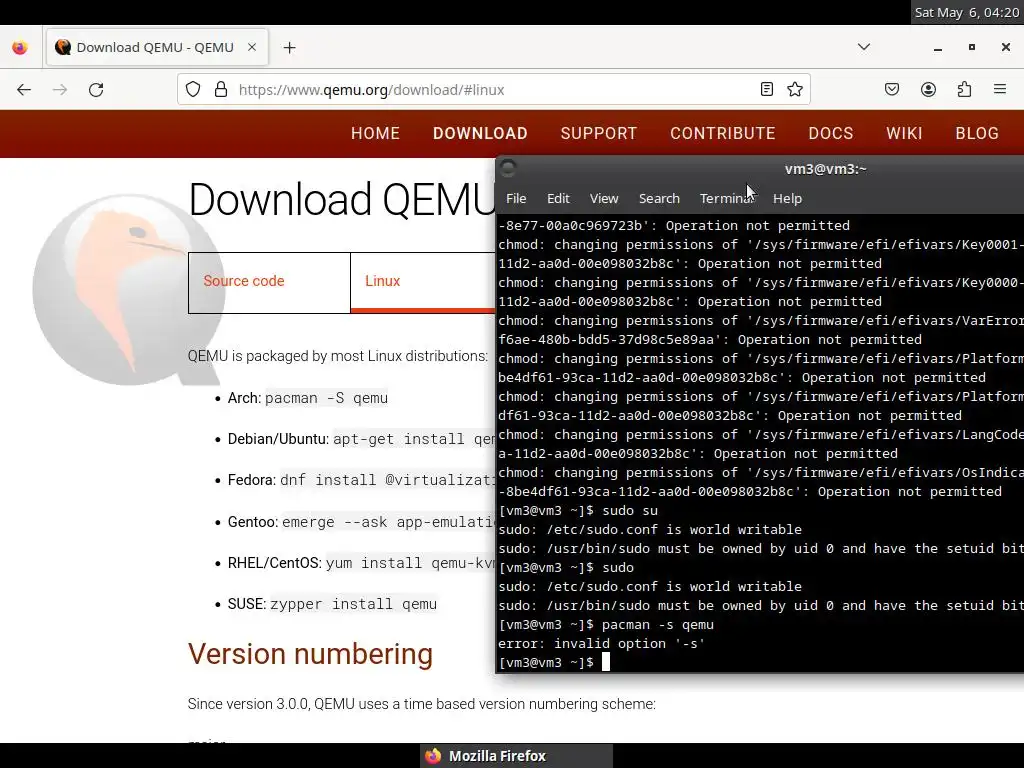Open DOCS in QEMU navigation
Viewport: 1024px width, 768px height.
click(831, 133)
